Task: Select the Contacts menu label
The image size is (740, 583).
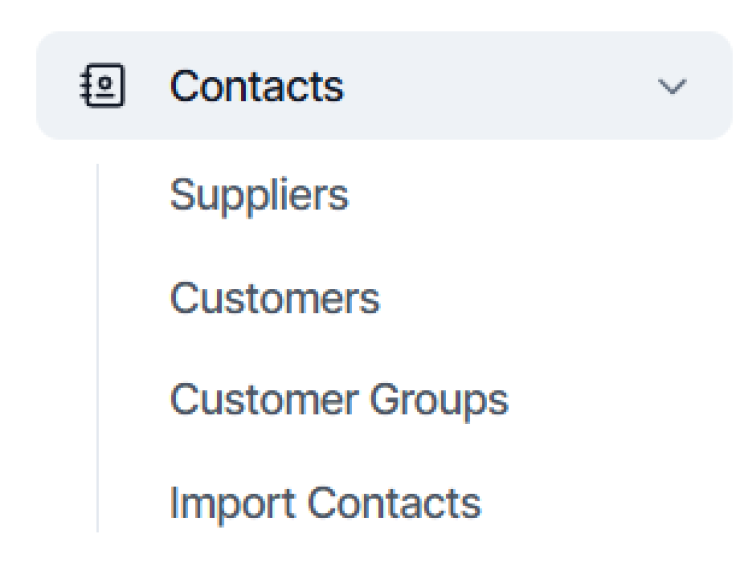Action: [x=256, y=87]
